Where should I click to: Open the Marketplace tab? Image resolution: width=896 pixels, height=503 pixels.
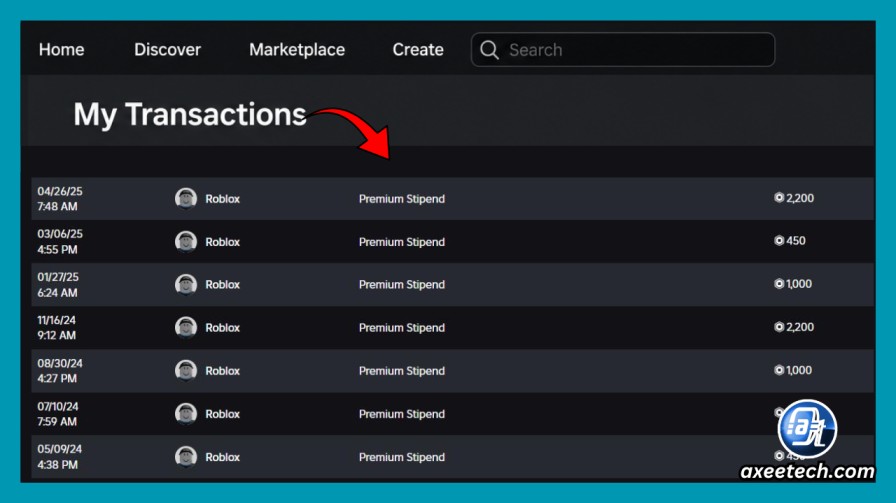tap(297, 50)
